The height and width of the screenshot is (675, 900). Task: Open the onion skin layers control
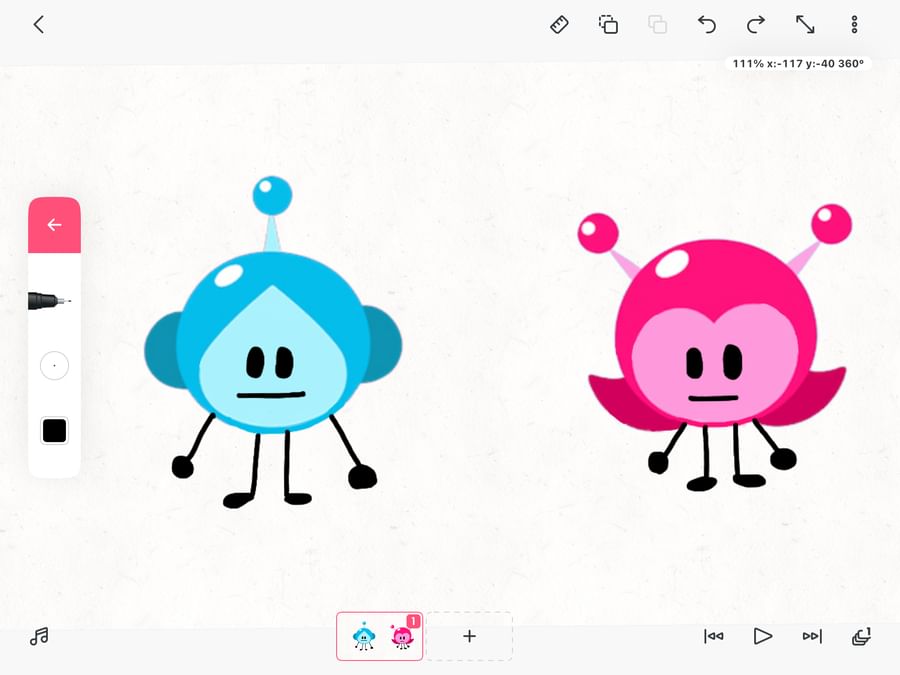(x=859, y=636)
